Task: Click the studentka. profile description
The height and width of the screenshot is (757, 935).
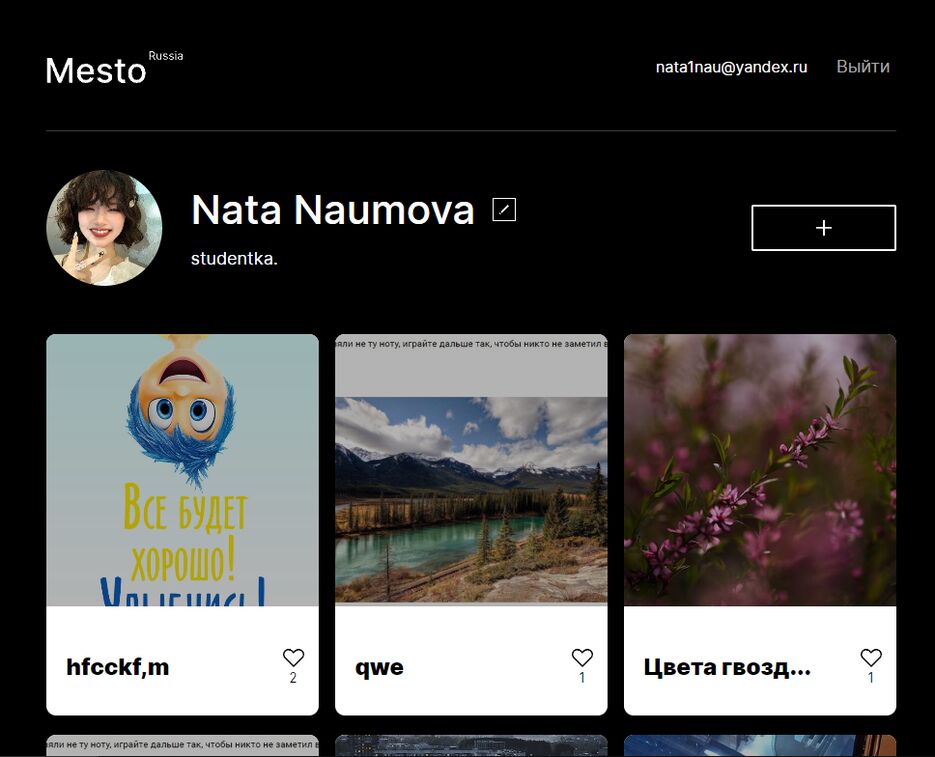Action: coord(234,259)
